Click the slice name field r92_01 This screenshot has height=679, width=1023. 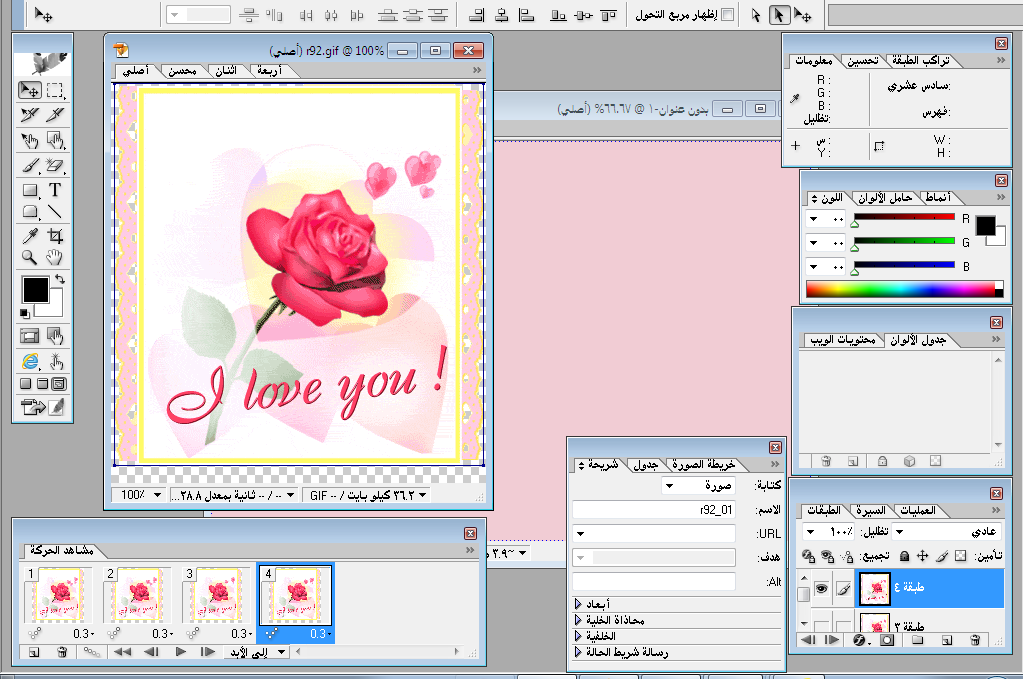[653, 509]
